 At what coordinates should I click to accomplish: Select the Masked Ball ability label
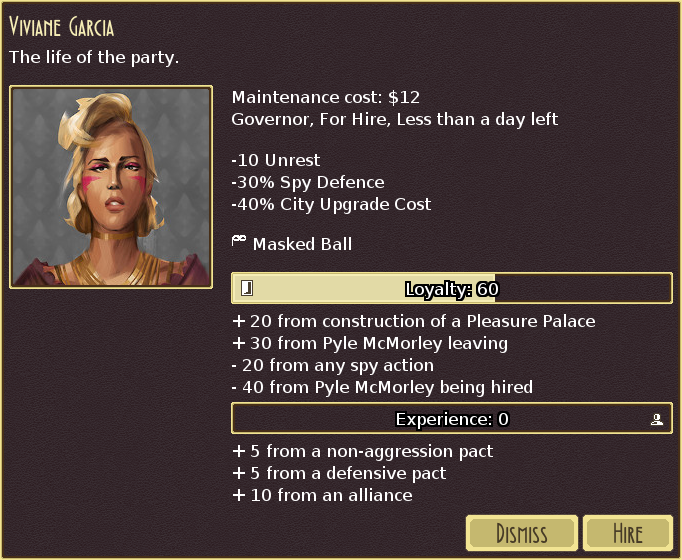coord(302,244)
